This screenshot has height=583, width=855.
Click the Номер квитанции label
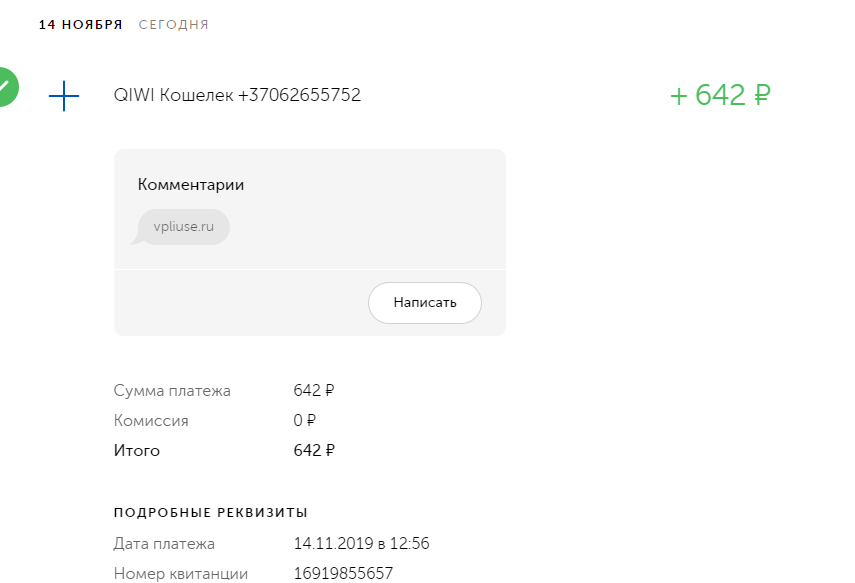tap(180, 574)
